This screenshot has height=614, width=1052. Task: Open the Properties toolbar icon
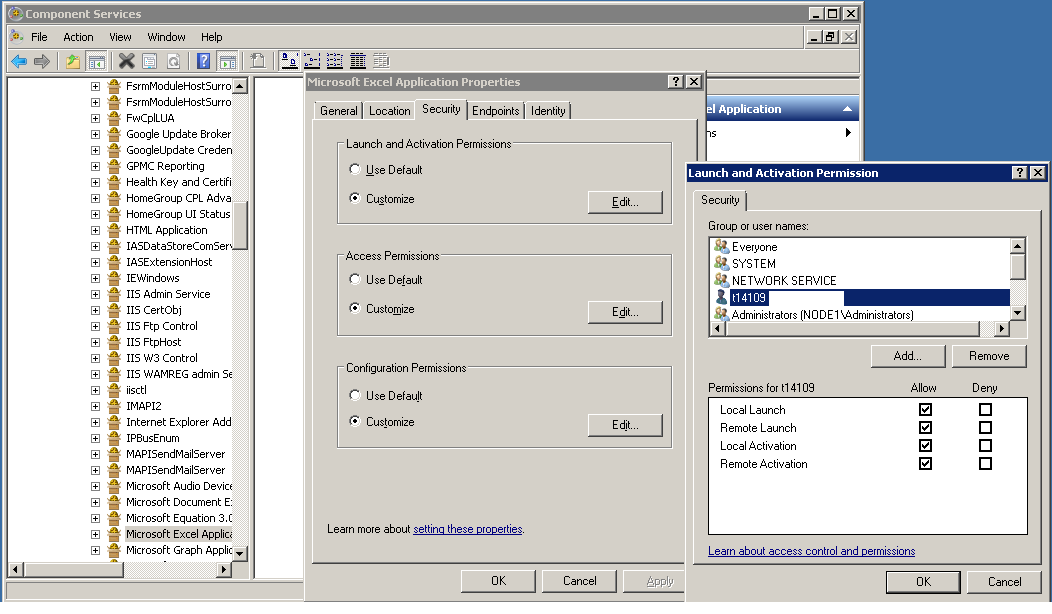coord(150,60)
